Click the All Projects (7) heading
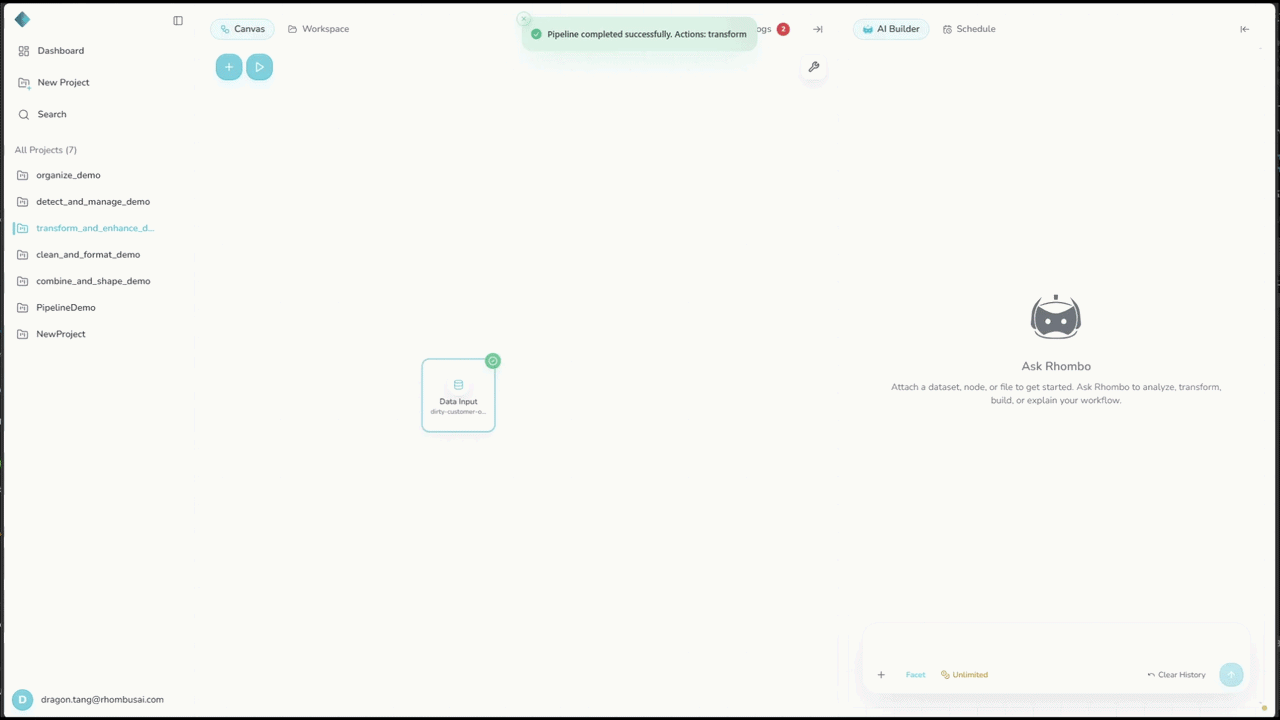Screen dimensions: 1280x720 click(46, 150)
